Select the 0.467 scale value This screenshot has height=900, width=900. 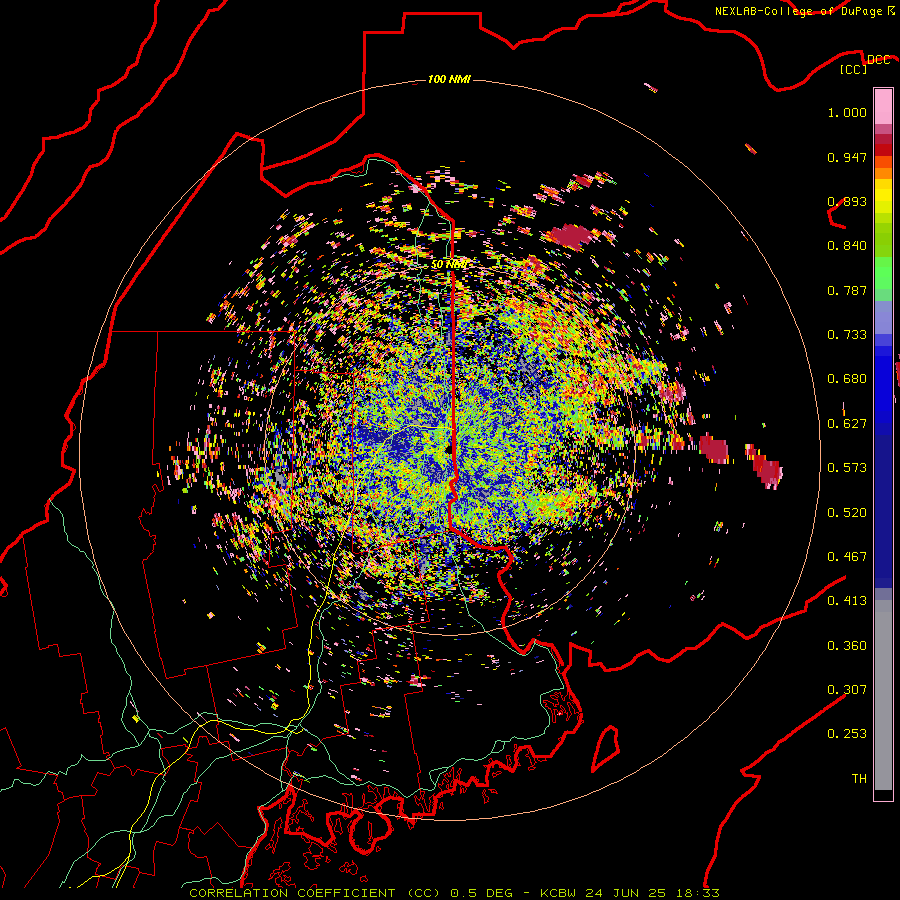pos(847,557)
